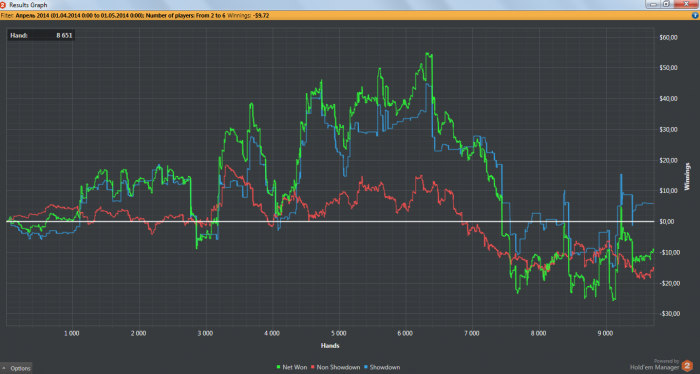
Task: Click the $0,00 axis label
Action: [667, 221]
